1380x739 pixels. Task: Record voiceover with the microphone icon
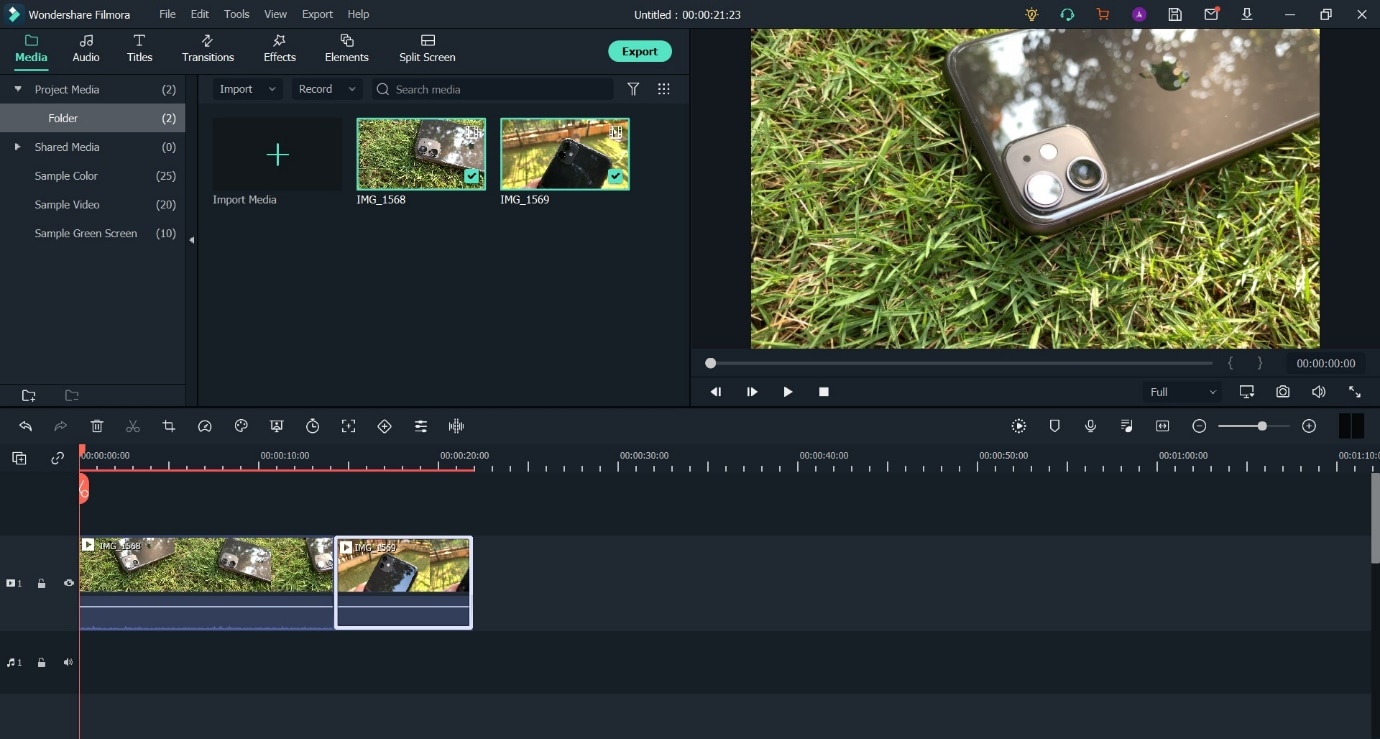[x=1091, y=426]
